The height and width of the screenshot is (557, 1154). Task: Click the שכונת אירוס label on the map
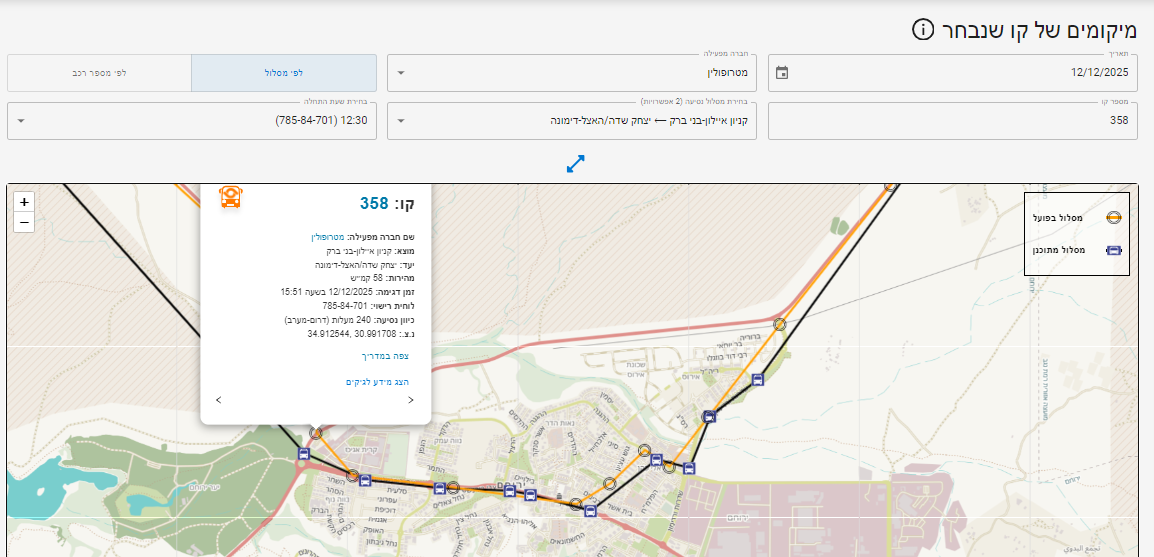click(637, 369)
